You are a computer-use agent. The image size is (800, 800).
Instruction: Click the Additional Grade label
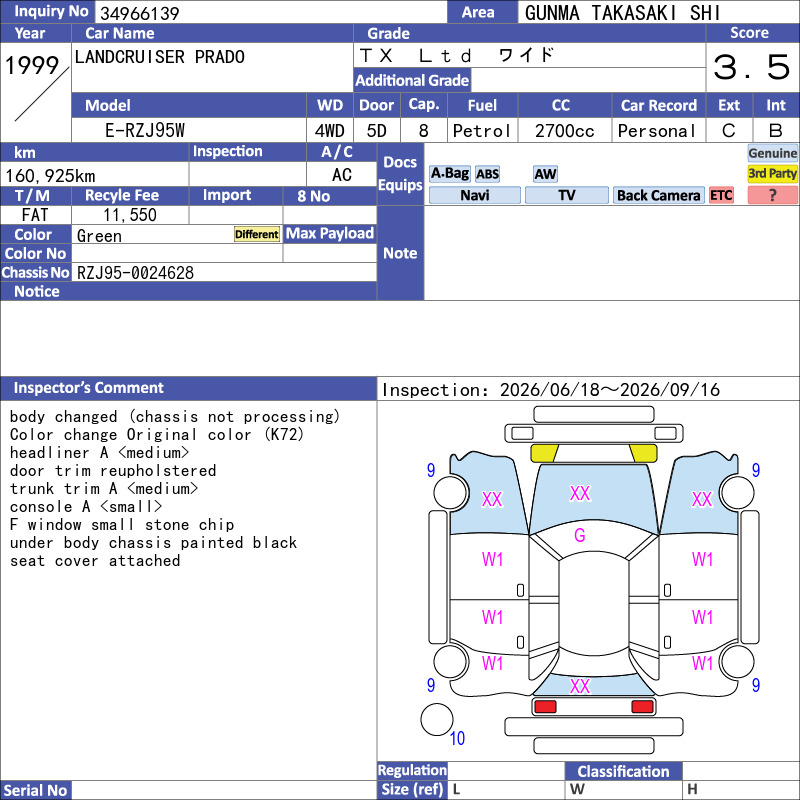coord(412,81)
